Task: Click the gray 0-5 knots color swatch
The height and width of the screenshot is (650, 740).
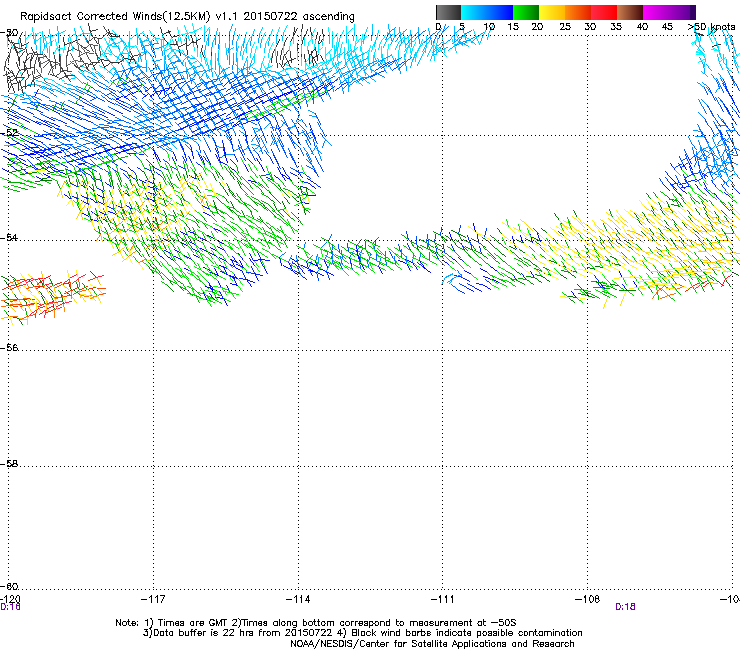Action: pyautogui.click(x=448, y=12)
